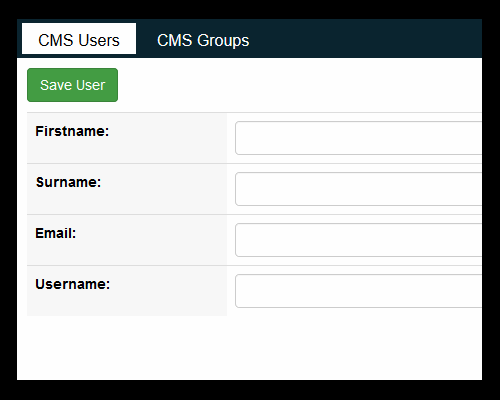
Task: Click blank white area below the Username row
Action: [249, 348]
